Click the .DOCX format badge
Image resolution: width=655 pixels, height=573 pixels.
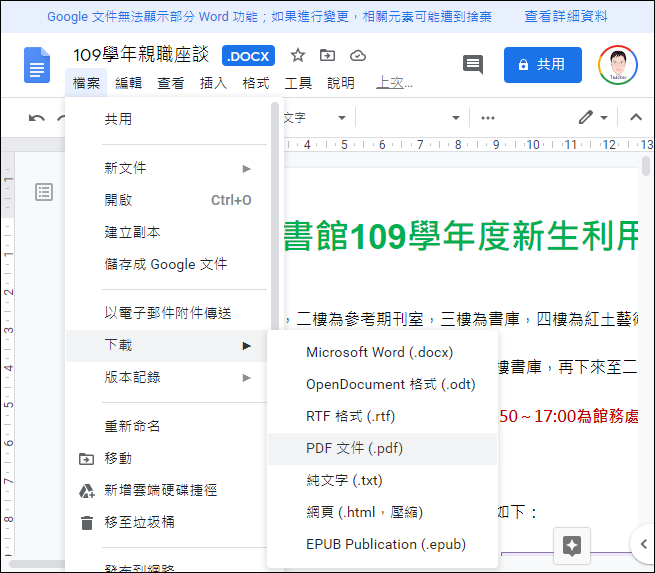click(x=248, y=56)
